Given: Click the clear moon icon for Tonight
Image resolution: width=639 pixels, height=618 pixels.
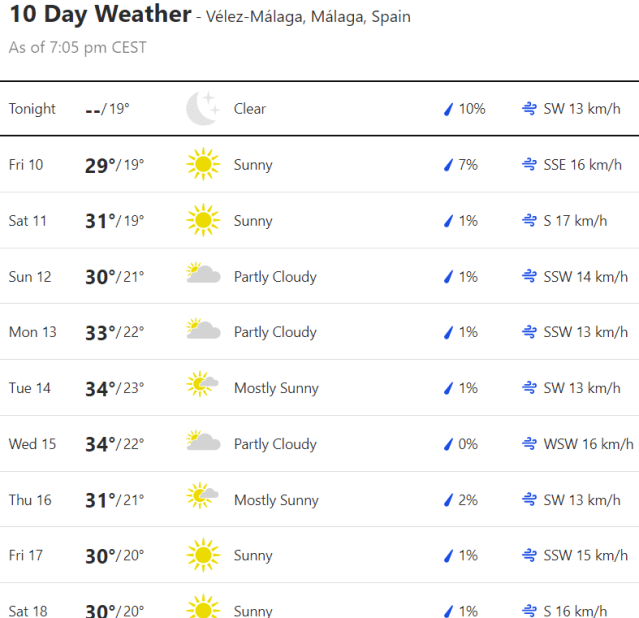Looking at the screenshot, I should (x=203, y=109).
